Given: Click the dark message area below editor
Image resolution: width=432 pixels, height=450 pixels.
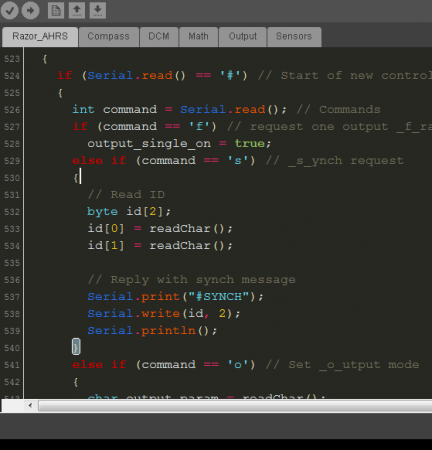Looking at the screenshot, I should (216, 426).
